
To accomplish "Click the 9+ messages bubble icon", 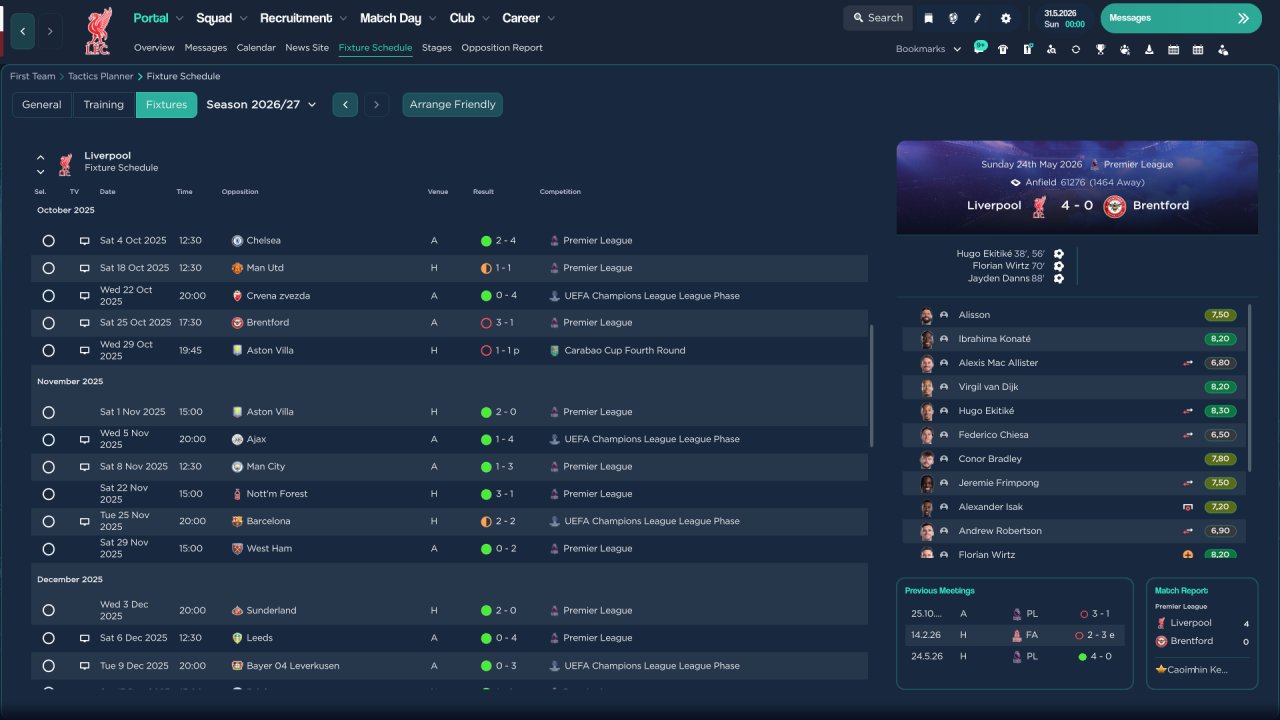I will click(x=980, y=47).
